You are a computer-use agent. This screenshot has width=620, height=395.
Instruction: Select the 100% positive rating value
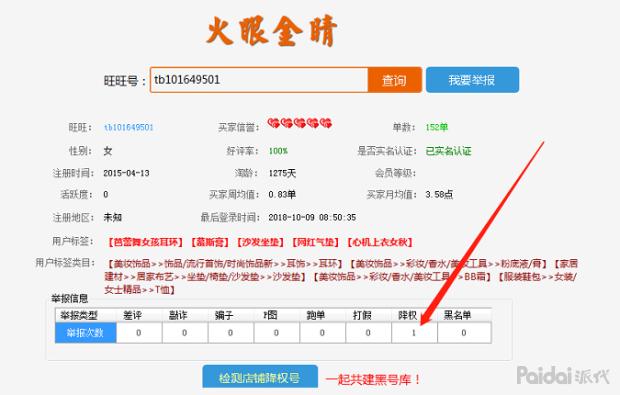point(278,151)
